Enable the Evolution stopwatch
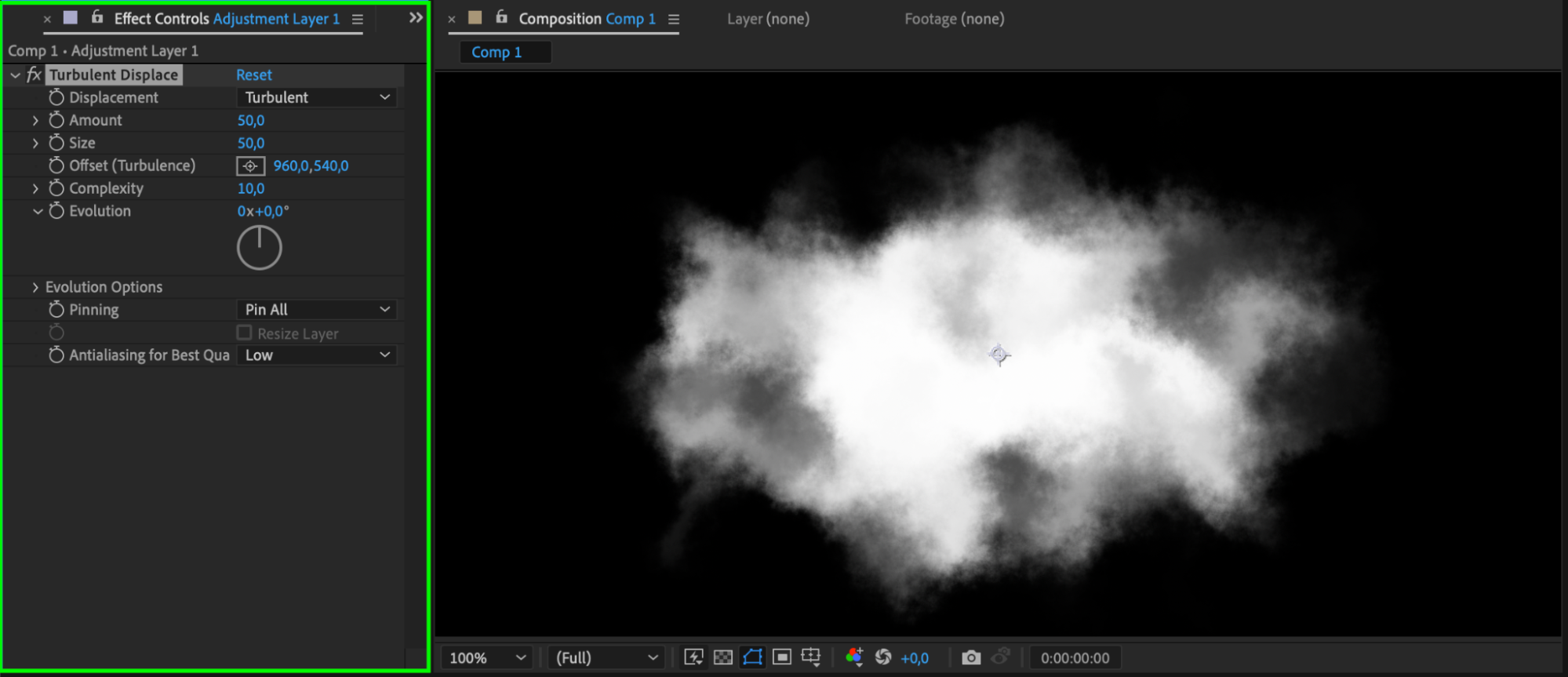The height and width of the screenshot is (677, 1568). (x=56, y=211)
